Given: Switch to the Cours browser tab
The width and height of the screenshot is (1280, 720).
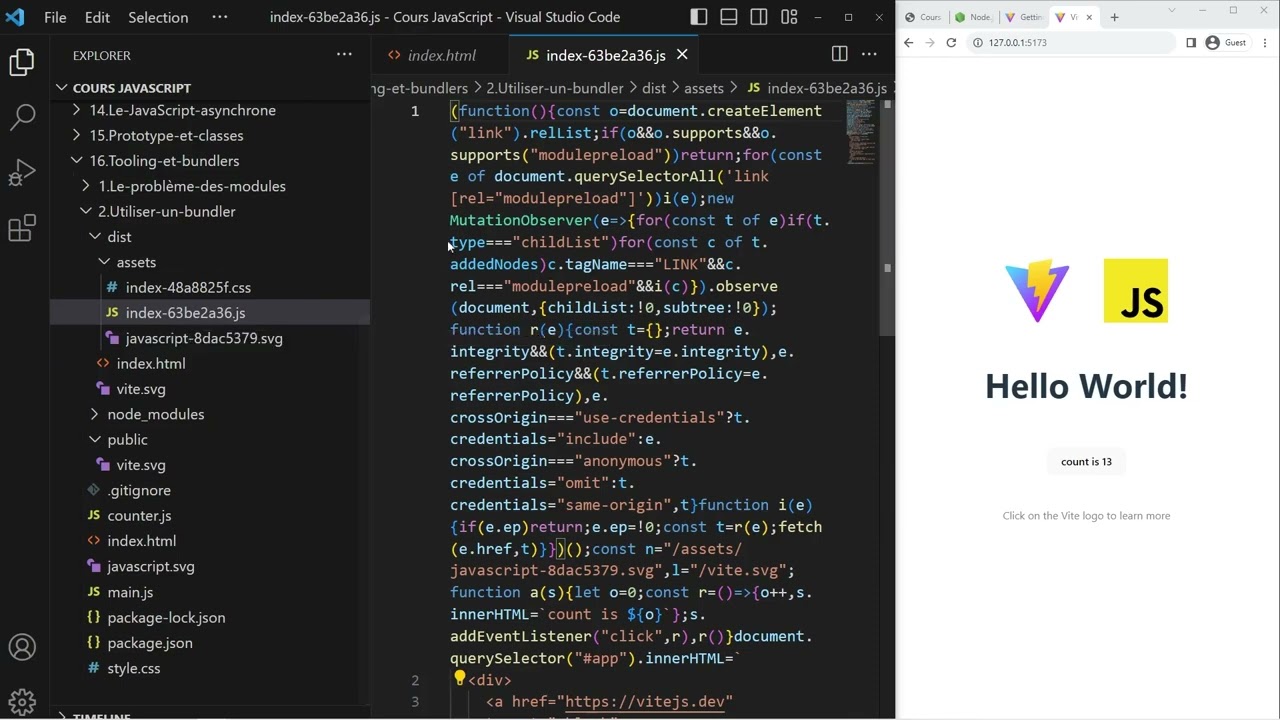Looking at the screenshot, I should tap(922, 17).
